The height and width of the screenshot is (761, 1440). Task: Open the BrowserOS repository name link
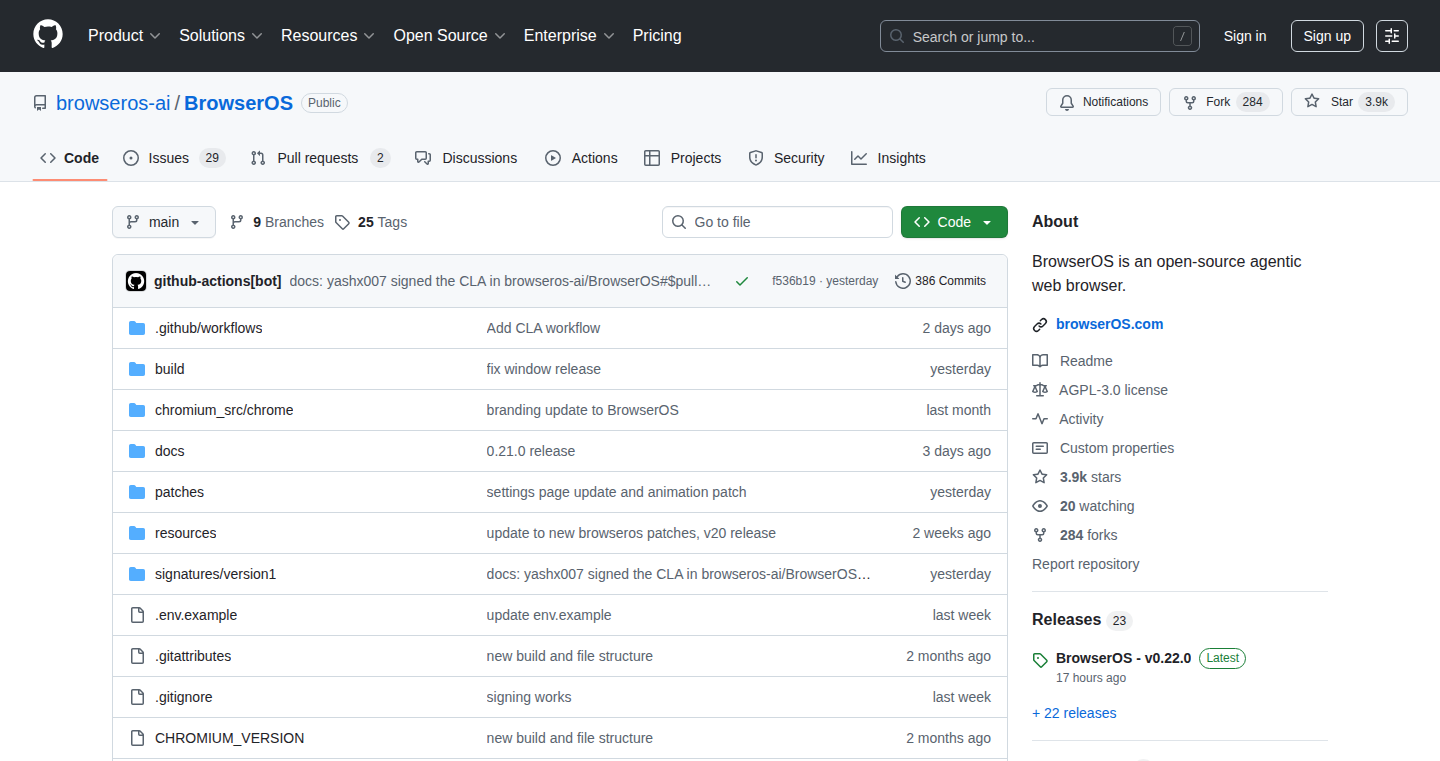click(239, 103)
